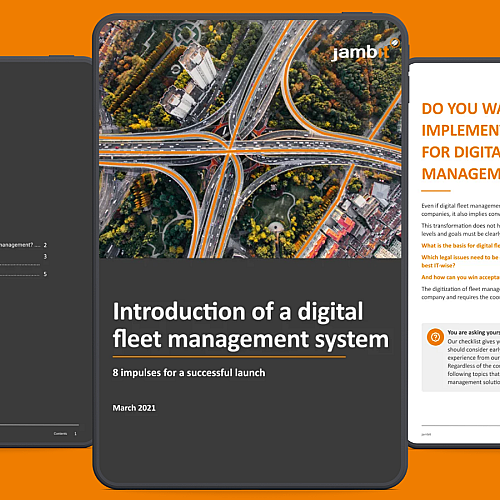
Task: Click page number 3 in contents list
Action: tap(45, 256)
